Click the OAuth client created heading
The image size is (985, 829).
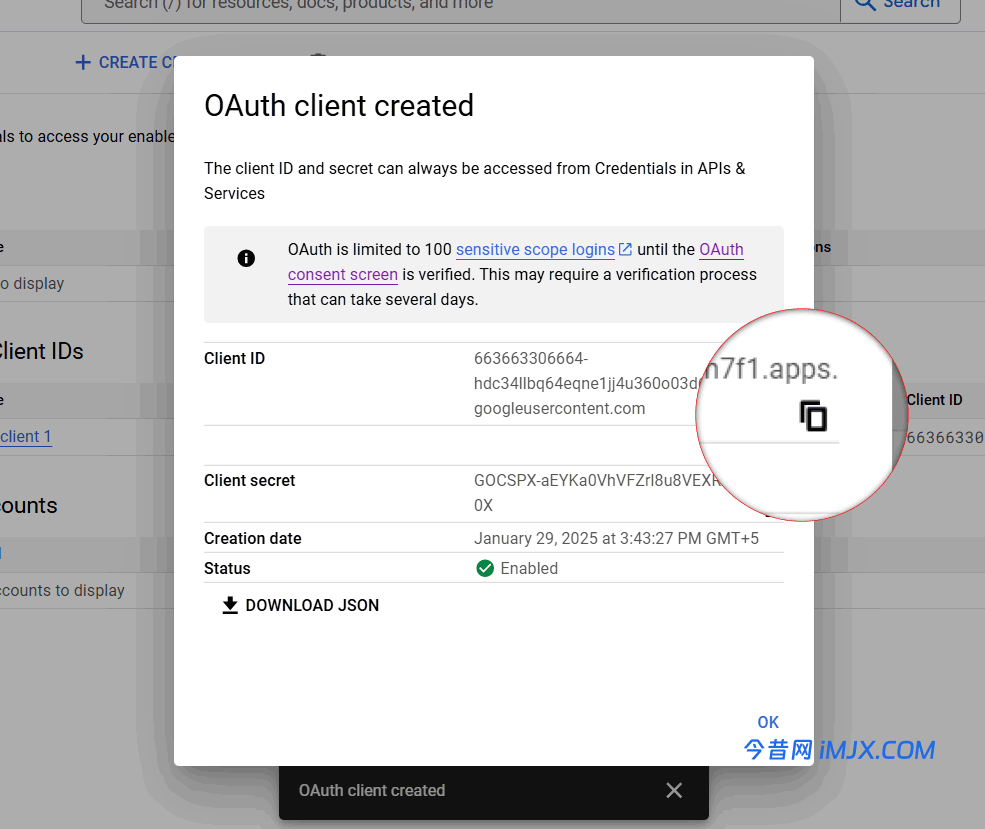[339, 106]
